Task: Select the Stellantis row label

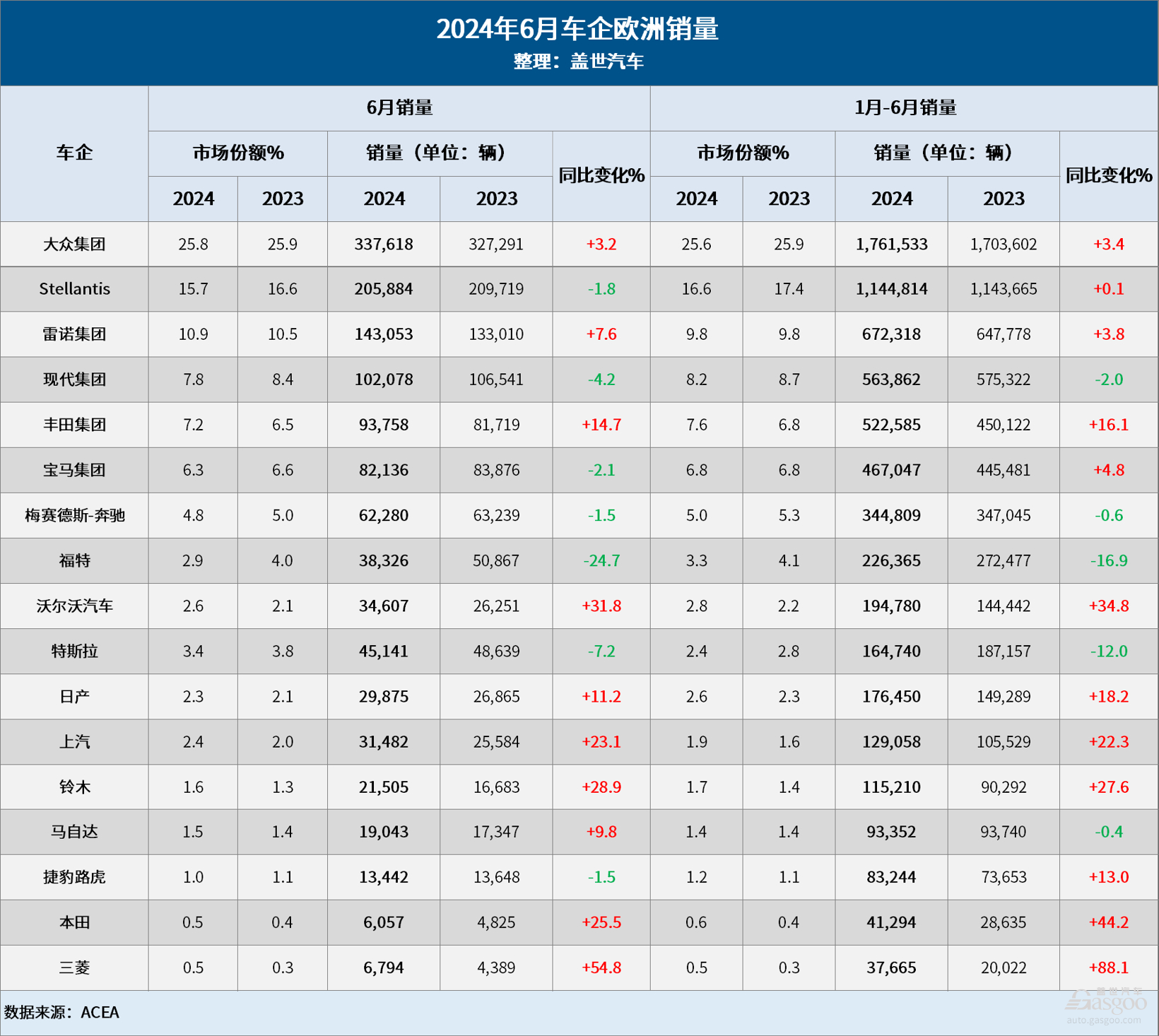Action: 74,289
